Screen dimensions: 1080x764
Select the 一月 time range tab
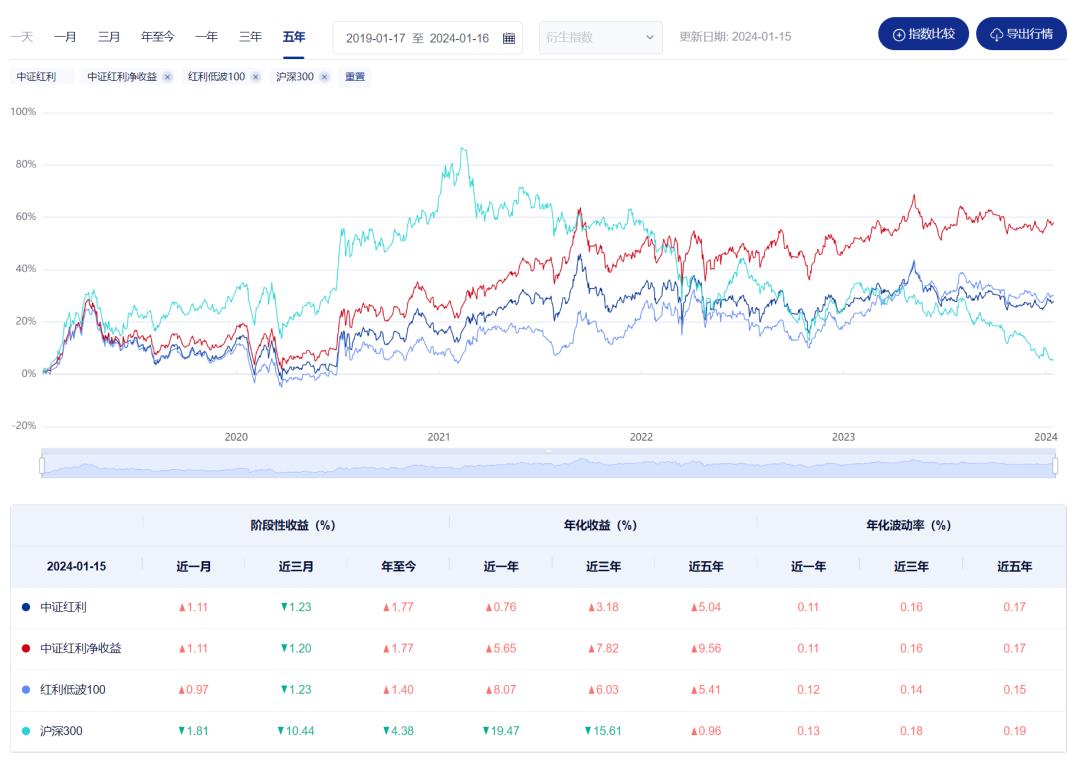[65, 37]
